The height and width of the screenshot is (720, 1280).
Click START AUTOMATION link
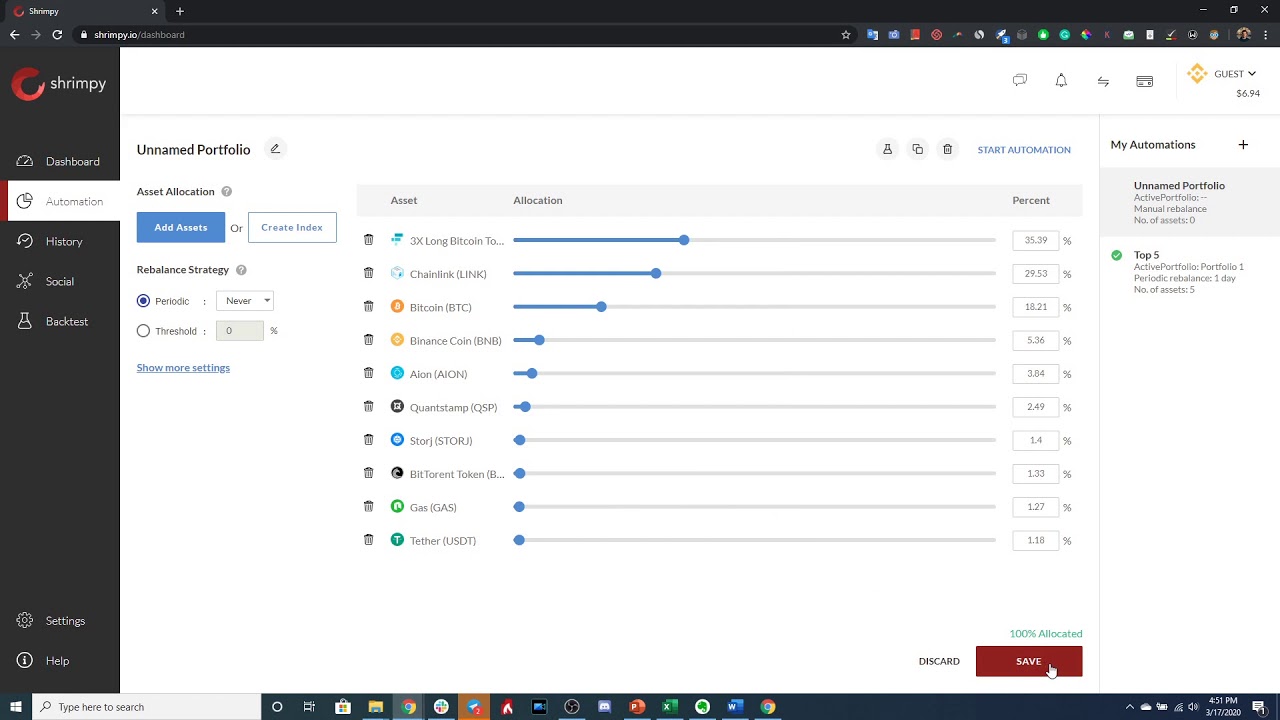[x=1024, y=149]
